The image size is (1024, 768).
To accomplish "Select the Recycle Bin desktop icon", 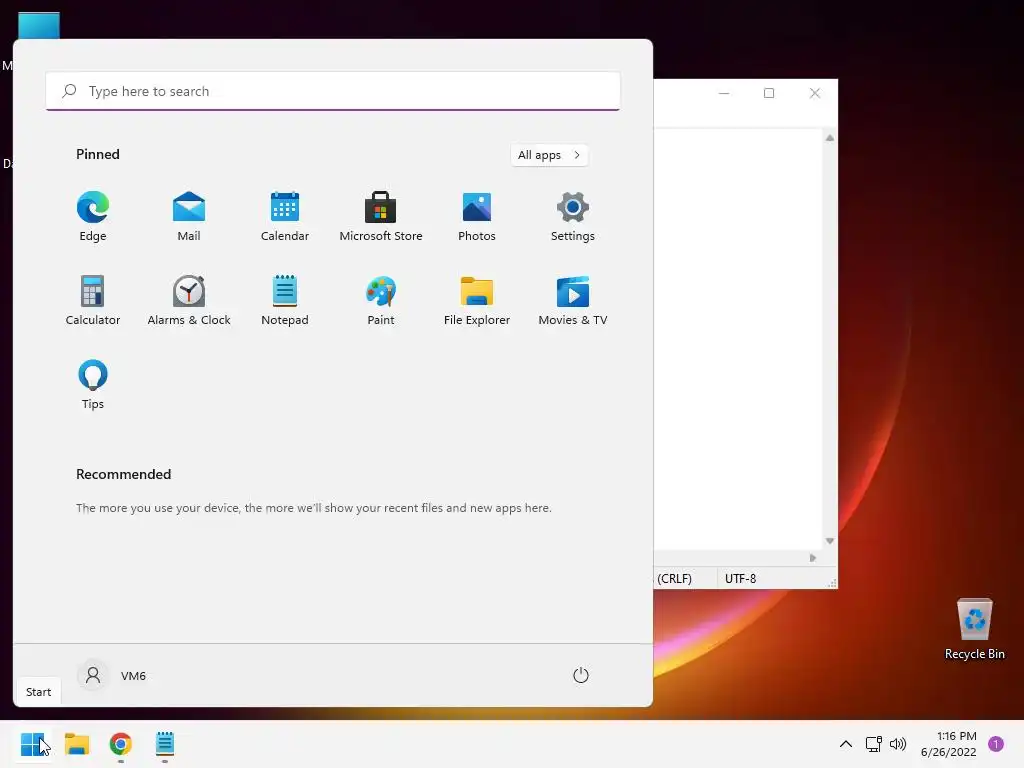I will [x=974, y=629].
